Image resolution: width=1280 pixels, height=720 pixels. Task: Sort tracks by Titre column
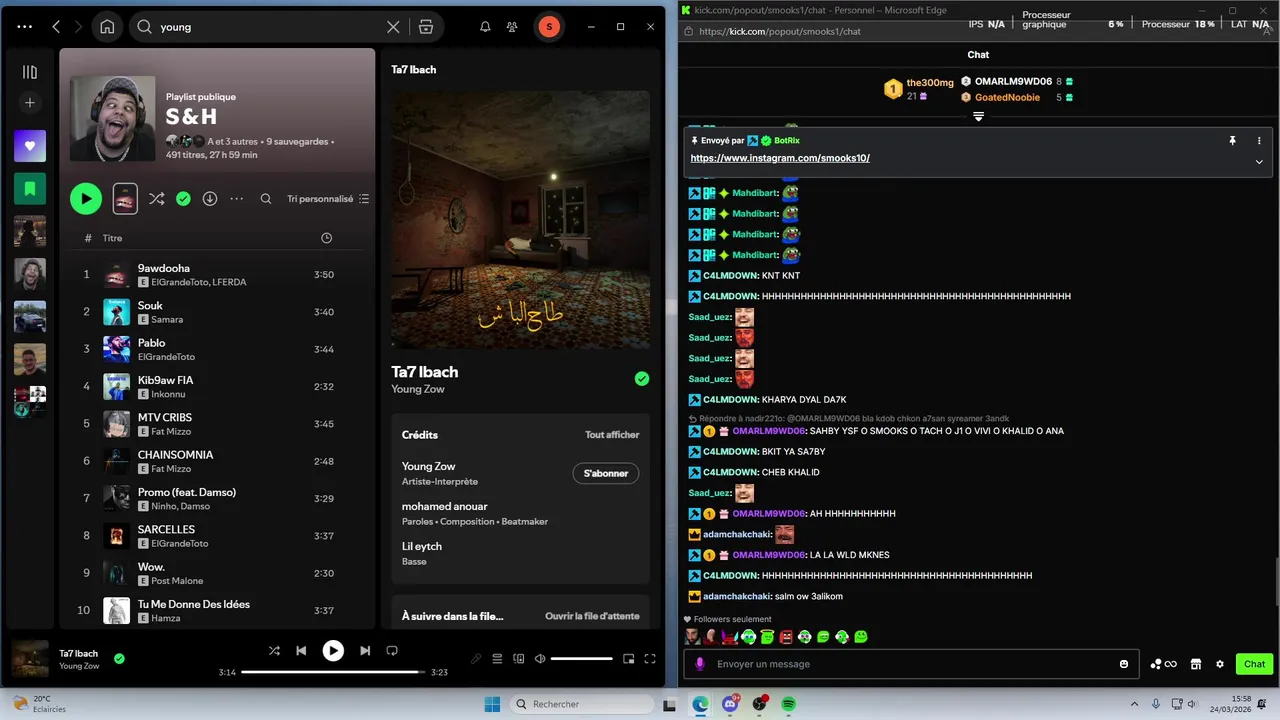pos(112,238)
